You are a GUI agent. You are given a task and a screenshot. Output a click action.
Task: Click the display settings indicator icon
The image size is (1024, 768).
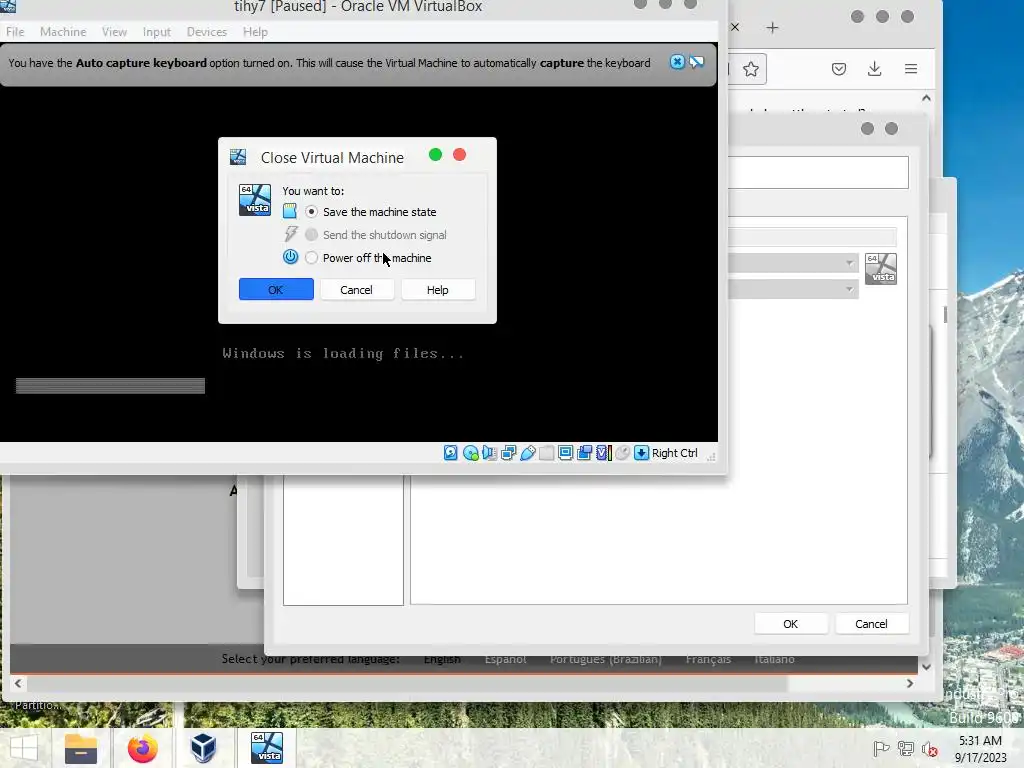point(566,453)
